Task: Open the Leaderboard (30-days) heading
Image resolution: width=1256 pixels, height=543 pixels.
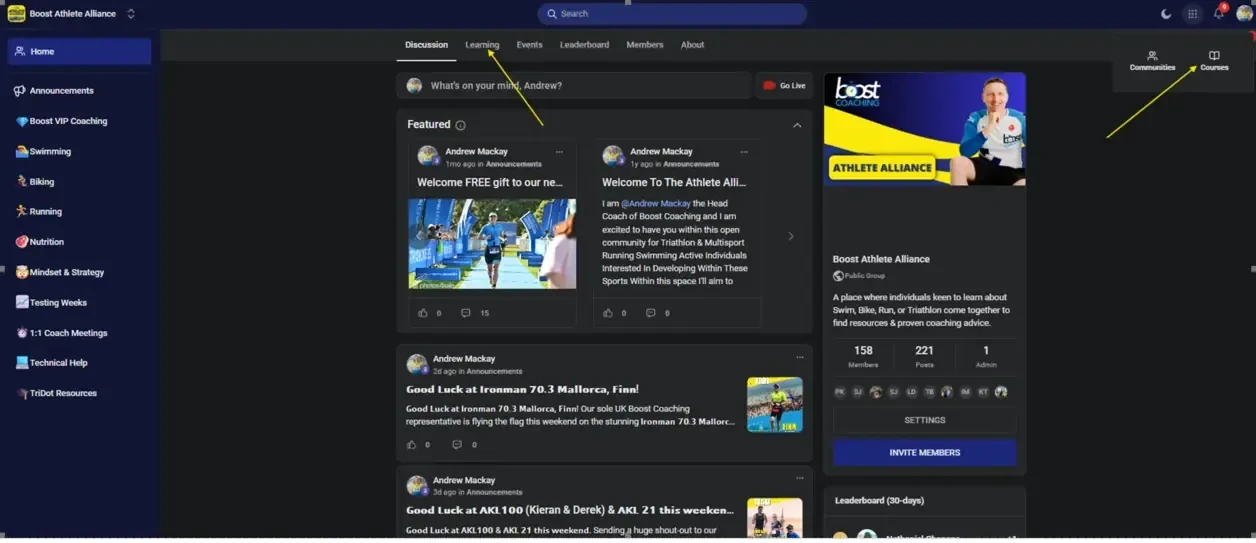Action: [880, 501]
